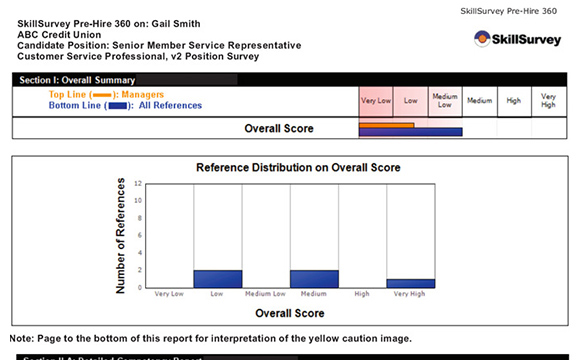Select the Medium Low rating header cell
580x360 pixels.
pos(445,101)
